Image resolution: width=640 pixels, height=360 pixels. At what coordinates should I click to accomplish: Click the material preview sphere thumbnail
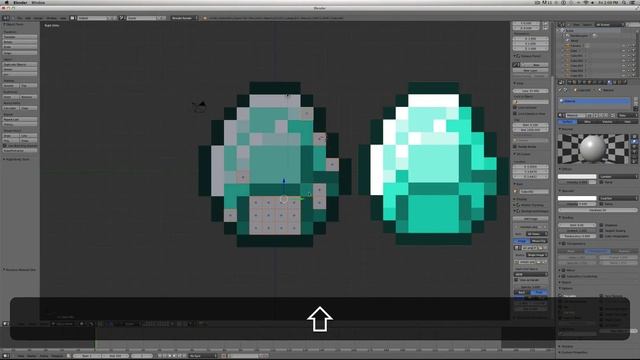pyautogui.click(x=593, y=149)
